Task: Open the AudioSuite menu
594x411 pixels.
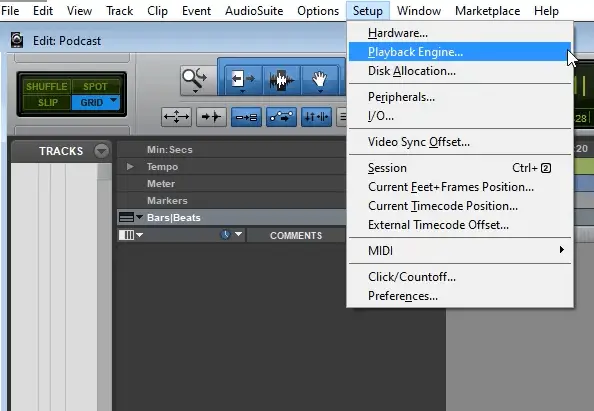Action: pos(254,11)
